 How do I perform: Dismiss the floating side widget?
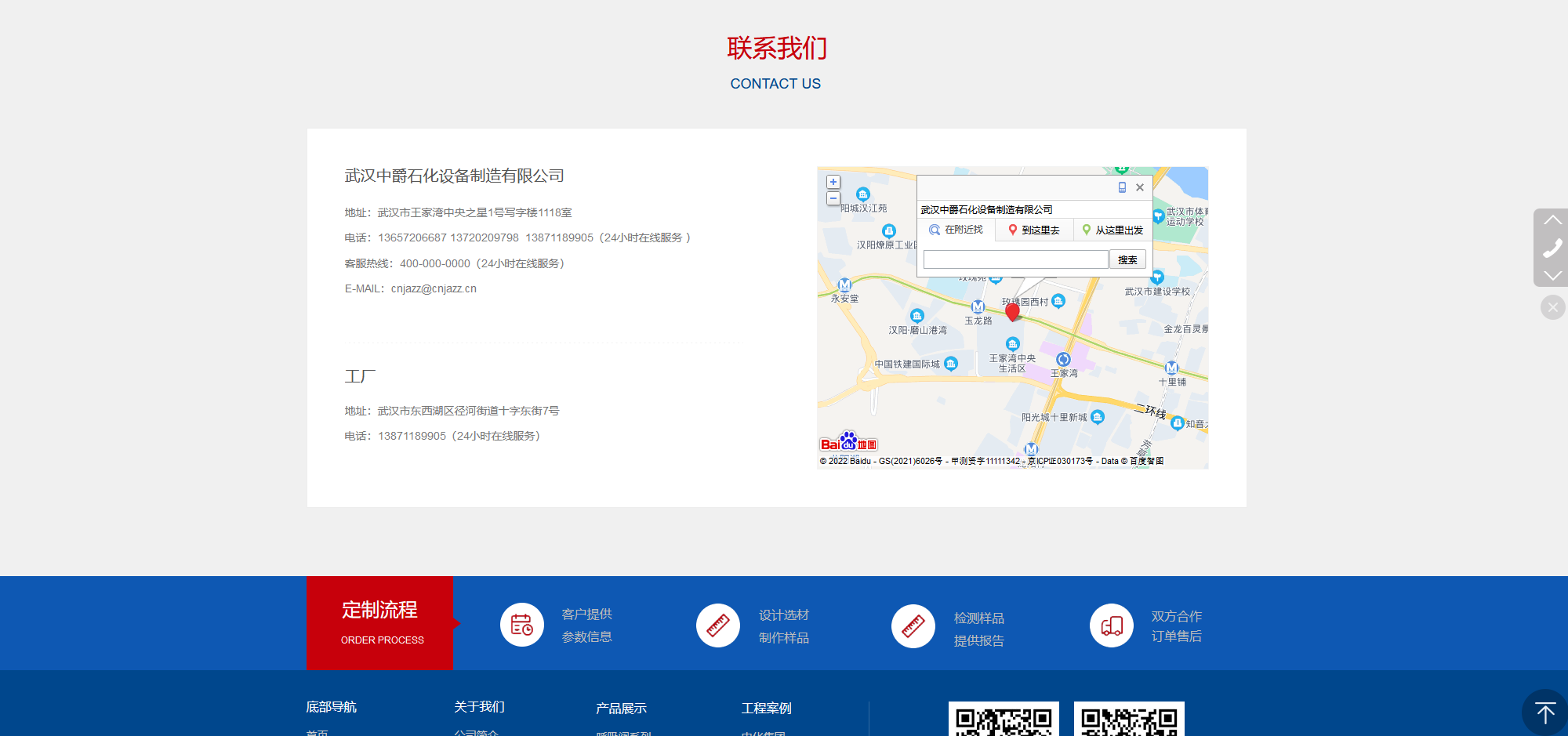[1552, 307]
